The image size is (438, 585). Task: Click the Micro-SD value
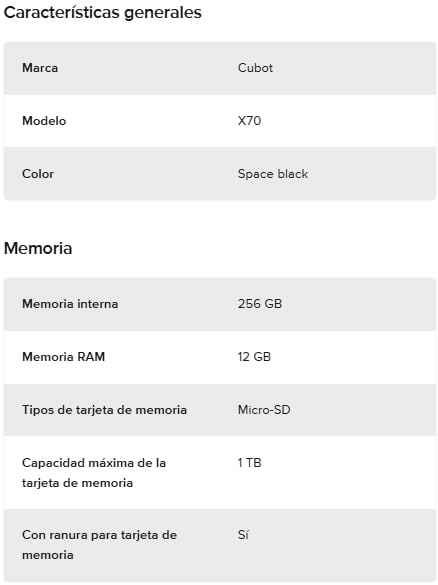click(x=264, y=410)
